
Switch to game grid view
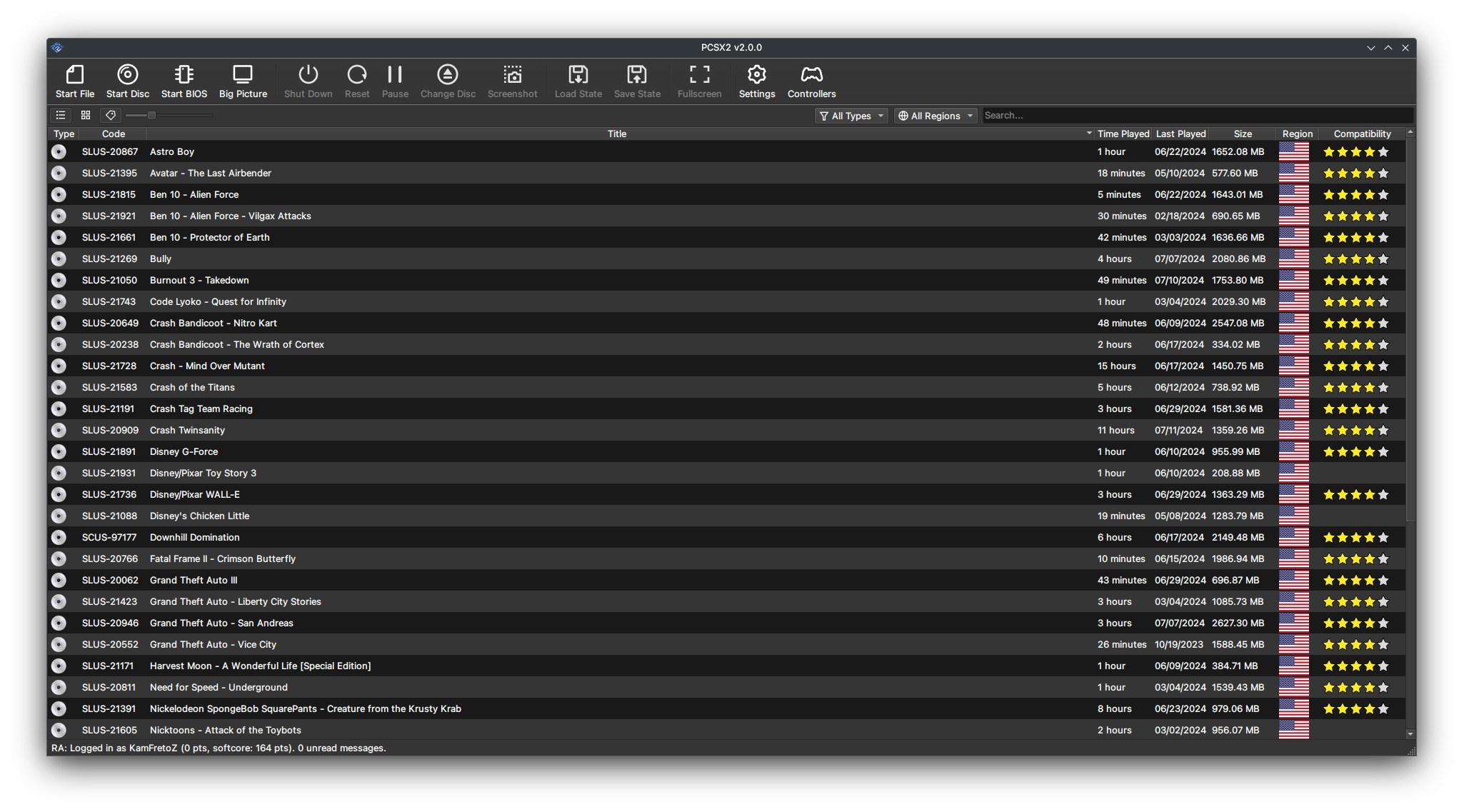coord(86,115)
